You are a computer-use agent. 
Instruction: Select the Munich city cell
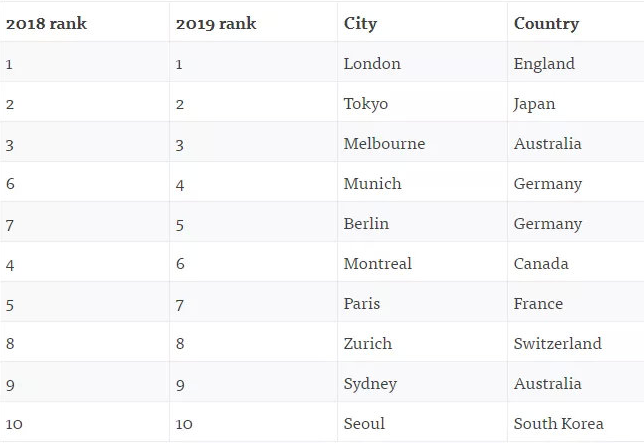372,184
